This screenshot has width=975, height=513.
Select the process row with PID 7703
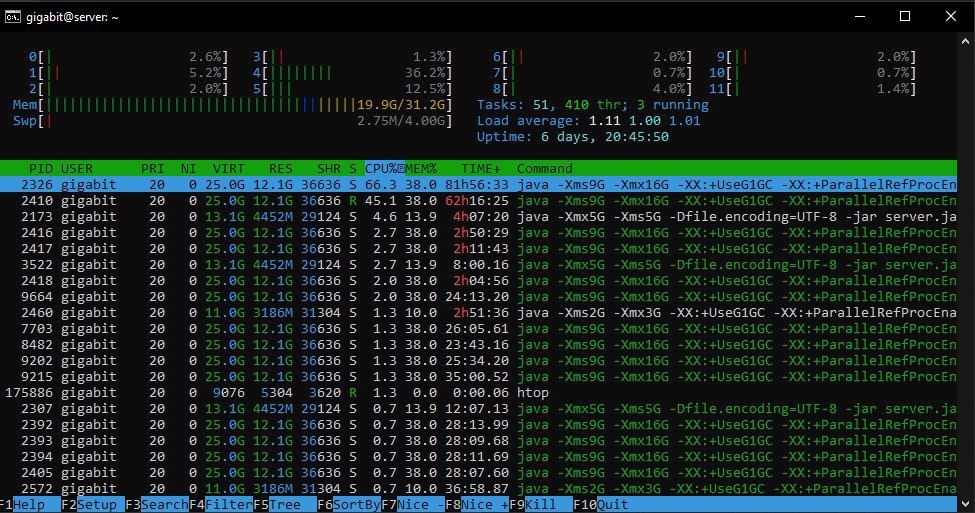coord(478,328)
